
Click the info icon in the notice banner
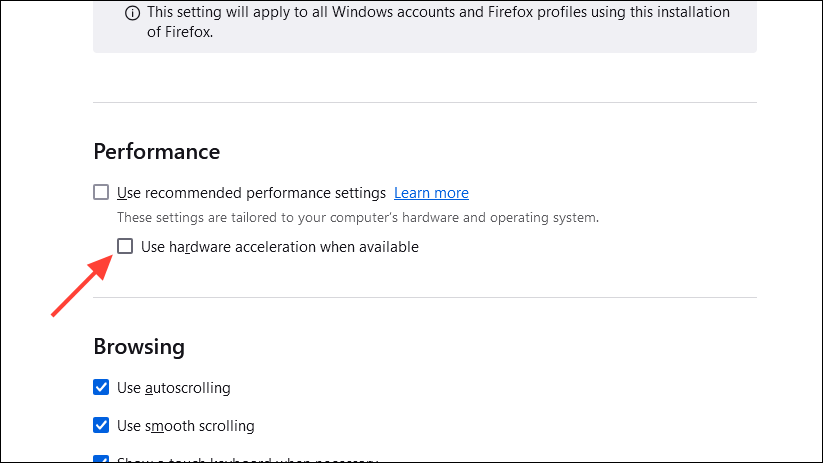tap(133, 13)
